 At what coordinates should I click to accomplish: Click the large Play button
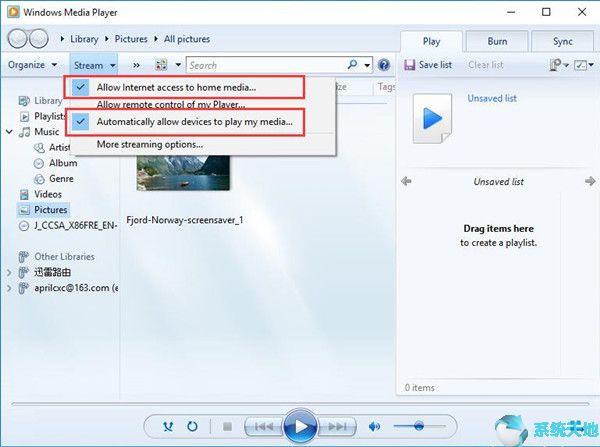coord(300,426)
